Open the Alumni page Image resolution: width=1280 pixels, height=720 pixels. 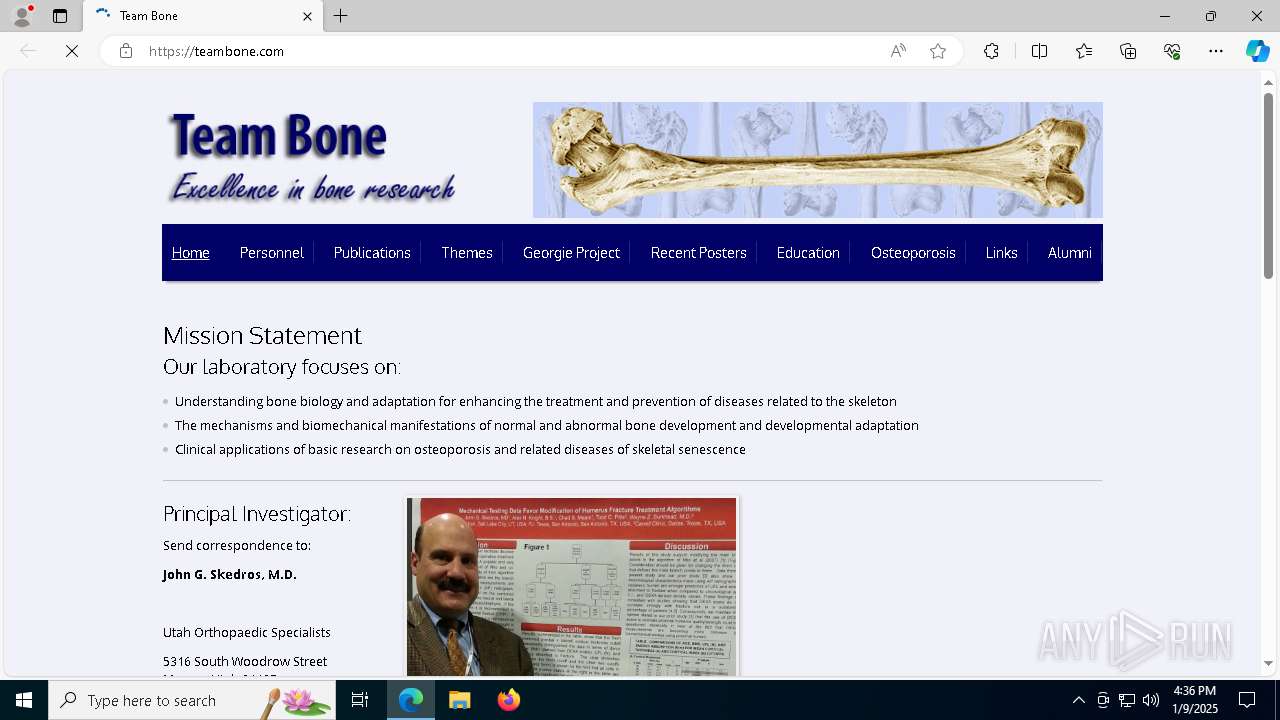point(1069,253)
